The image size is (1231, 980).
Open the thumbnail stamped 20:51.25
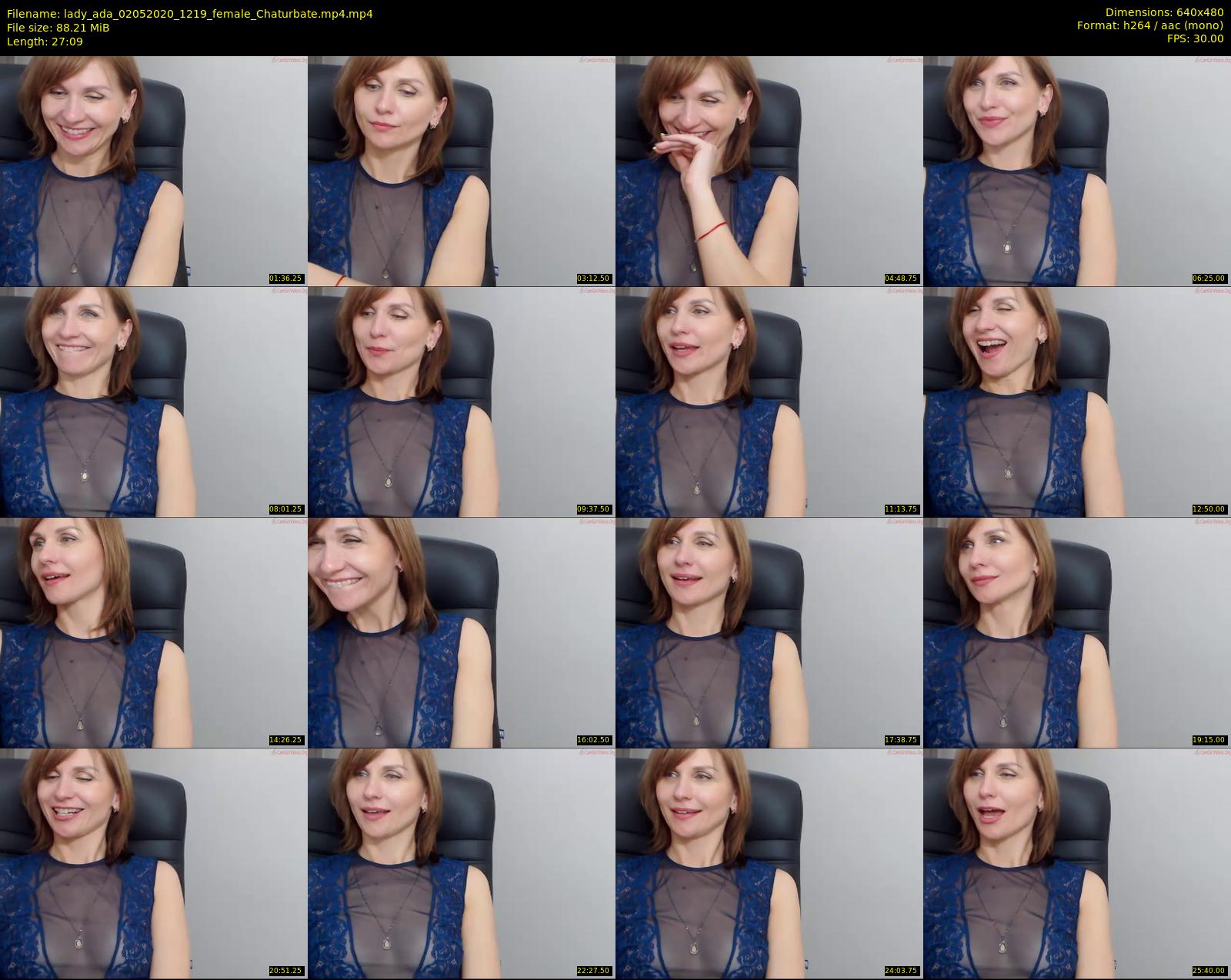(154, 863)
